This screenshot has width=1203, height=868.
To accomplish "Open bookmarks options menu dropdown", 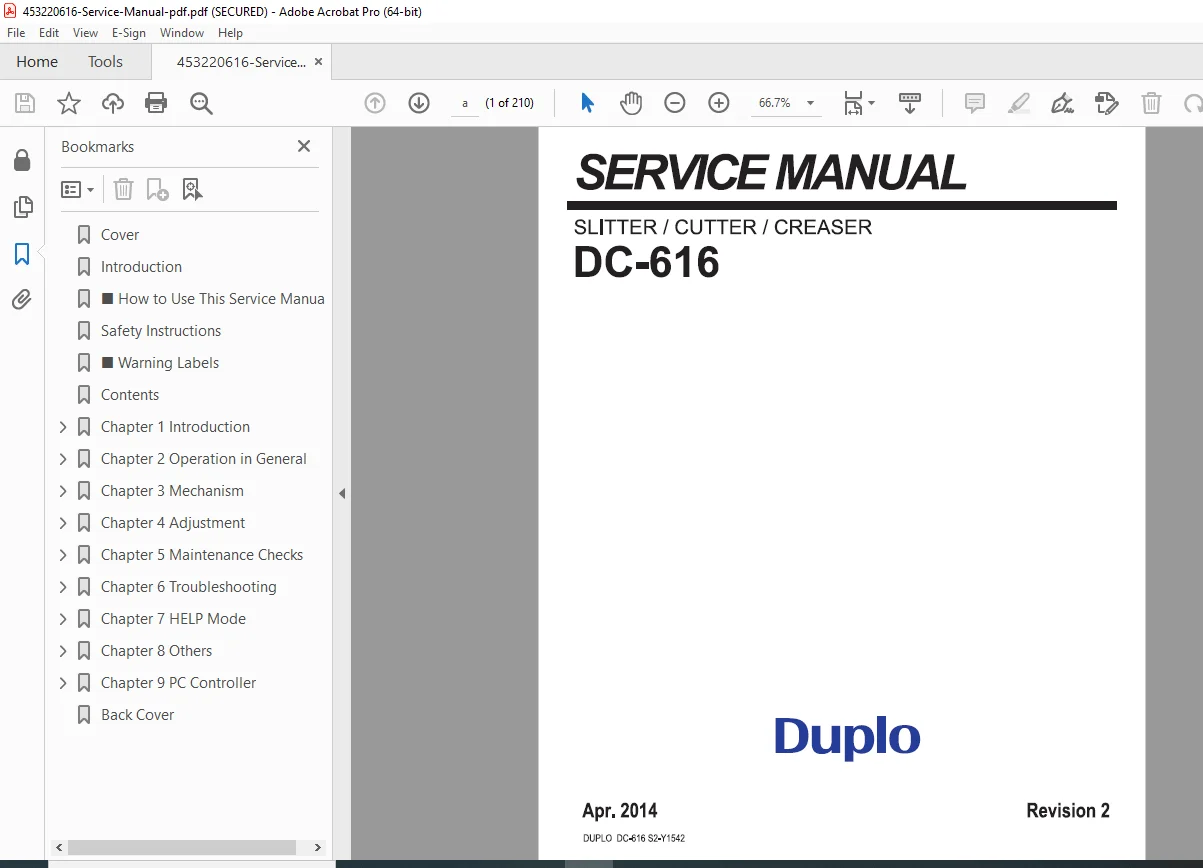I will (x=78, y=189).
